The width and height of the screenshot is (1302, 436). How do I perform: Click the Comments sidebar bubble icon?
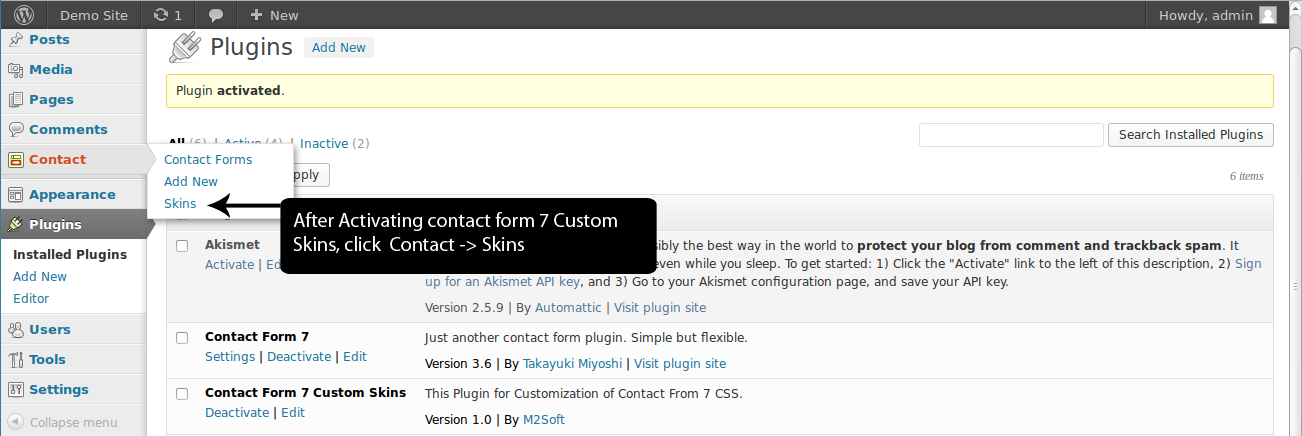click(x=16, y=130)
